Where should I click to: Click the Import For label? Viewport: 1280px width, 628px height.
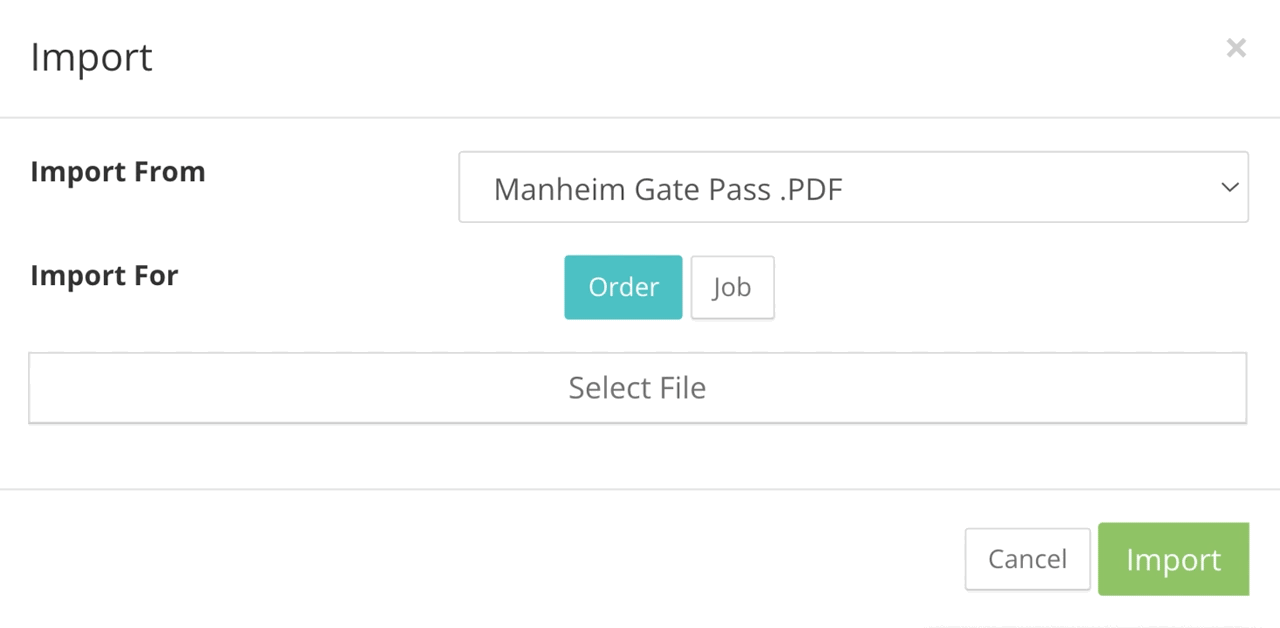click(104, 275)
